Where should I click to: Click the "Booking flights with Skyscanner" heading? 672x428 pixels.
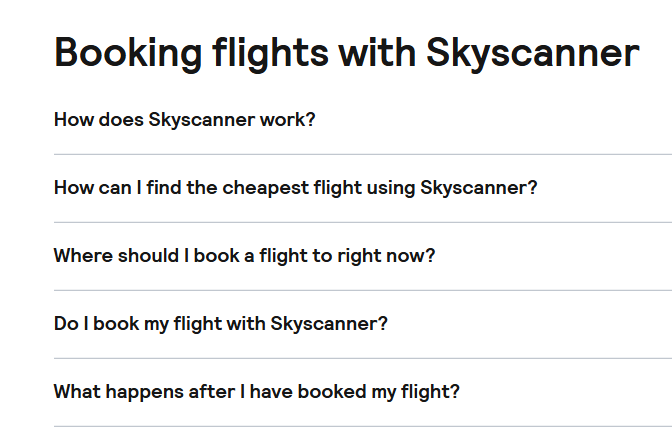[346, 52]
